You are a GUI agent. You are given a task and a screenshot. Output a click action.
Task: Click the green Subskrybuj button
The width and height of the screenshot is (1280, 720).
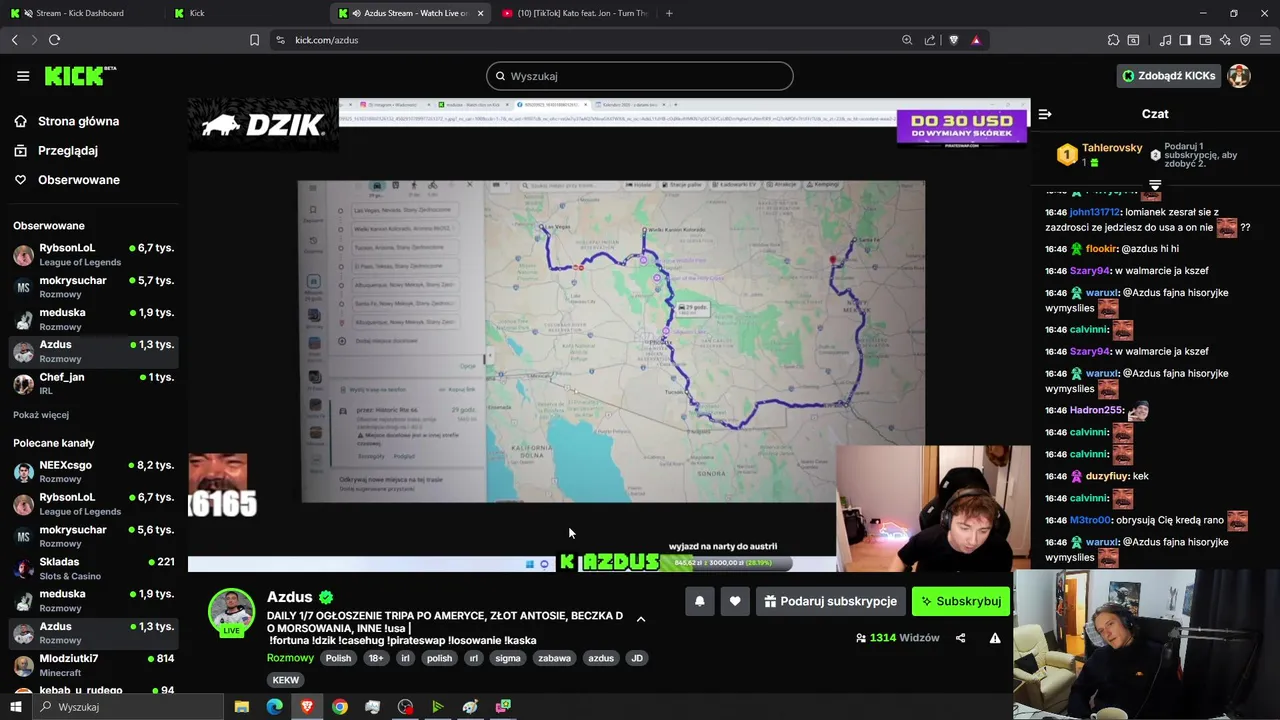click(x=961, y=601)
